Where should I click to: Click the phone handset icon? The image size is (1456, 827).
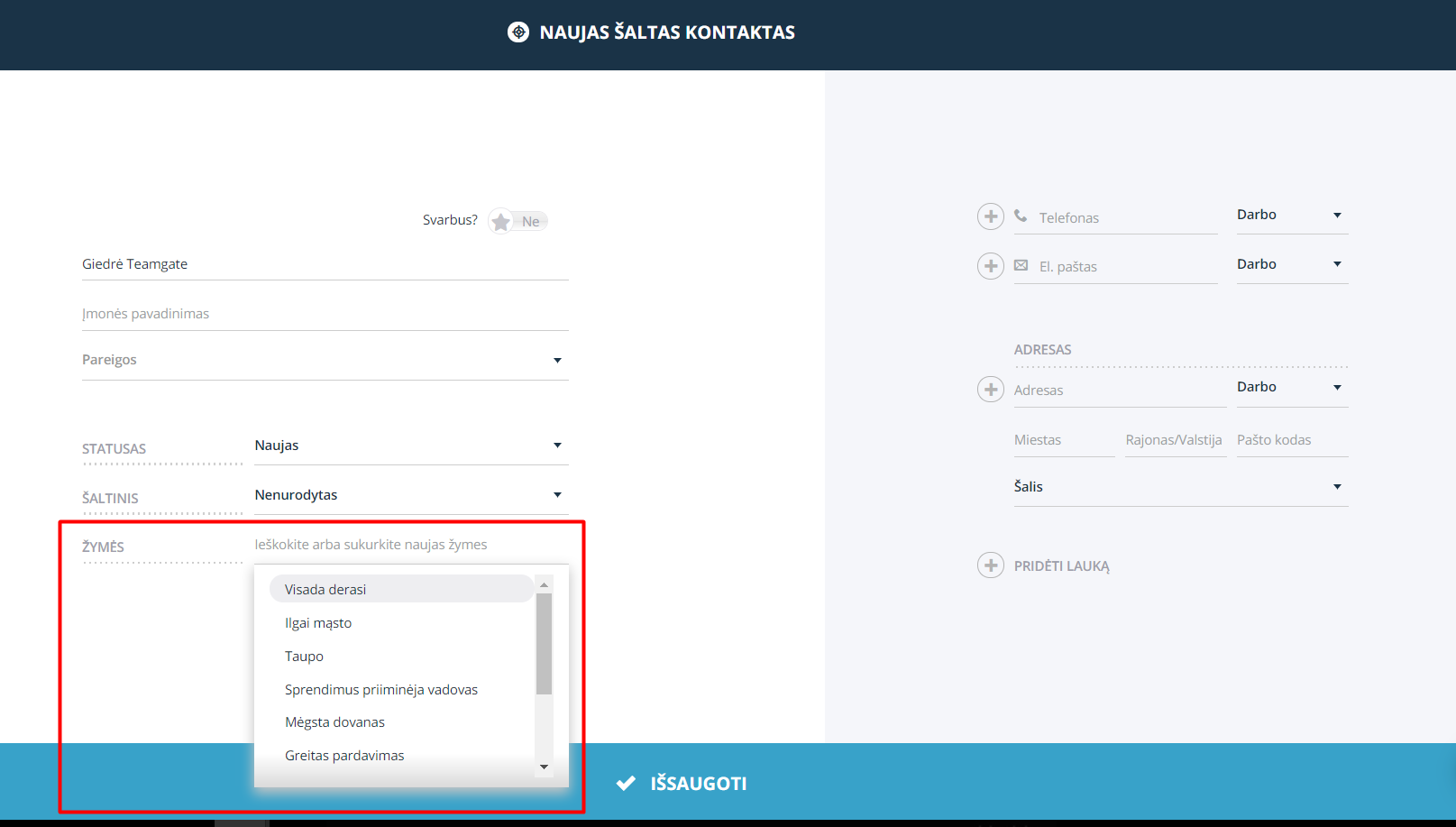tap(1021, 216)
